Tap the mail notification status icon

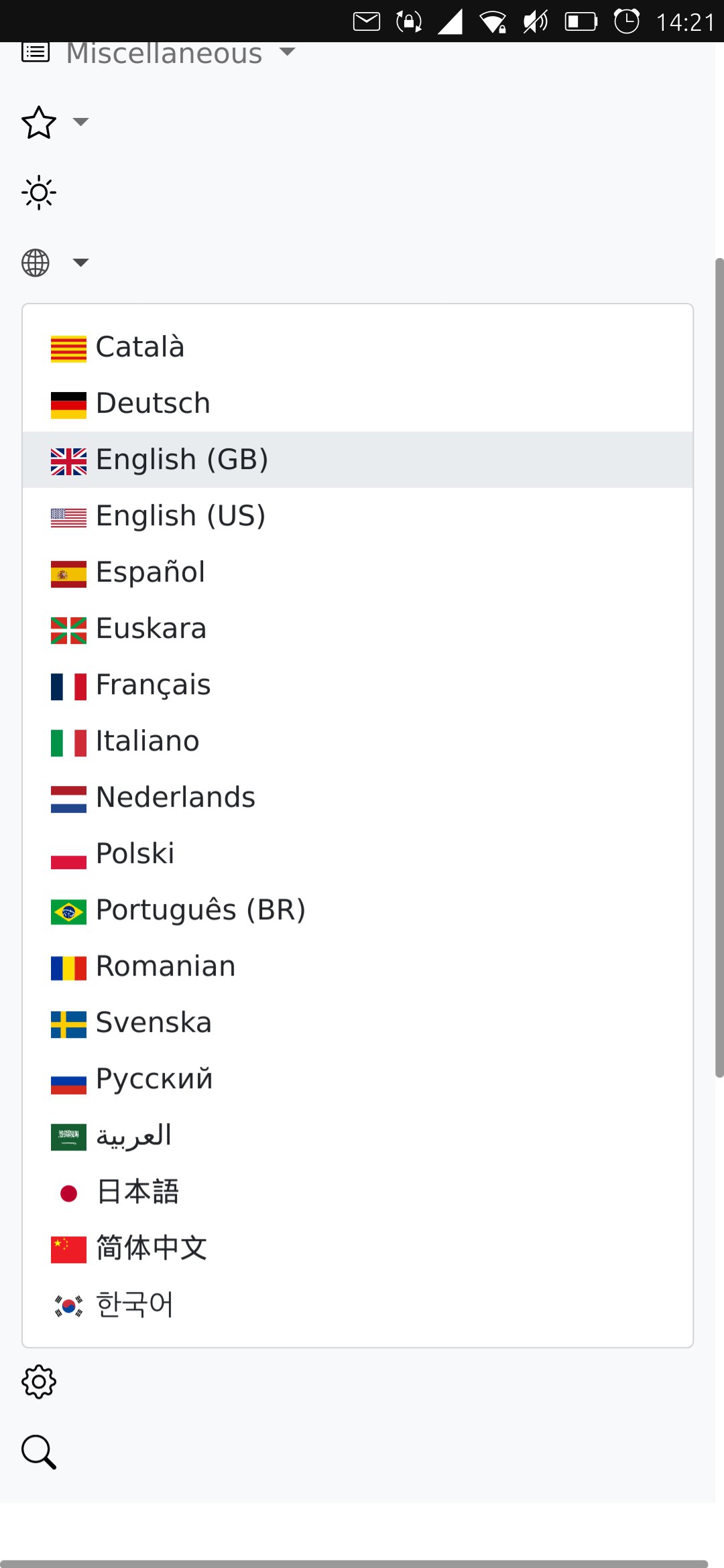coord(367,21)
